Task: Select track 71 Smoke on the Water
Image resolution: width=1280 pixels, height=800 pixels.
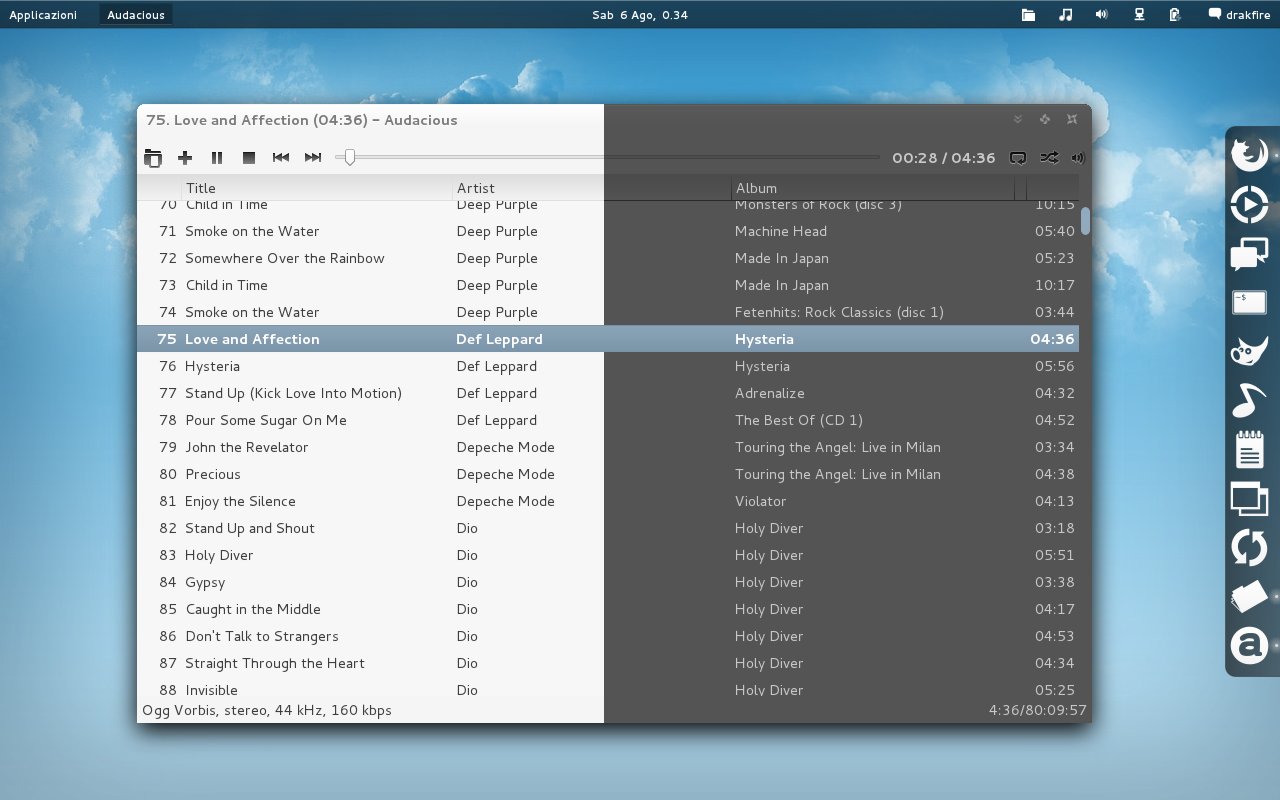Action: click(608, 231)
